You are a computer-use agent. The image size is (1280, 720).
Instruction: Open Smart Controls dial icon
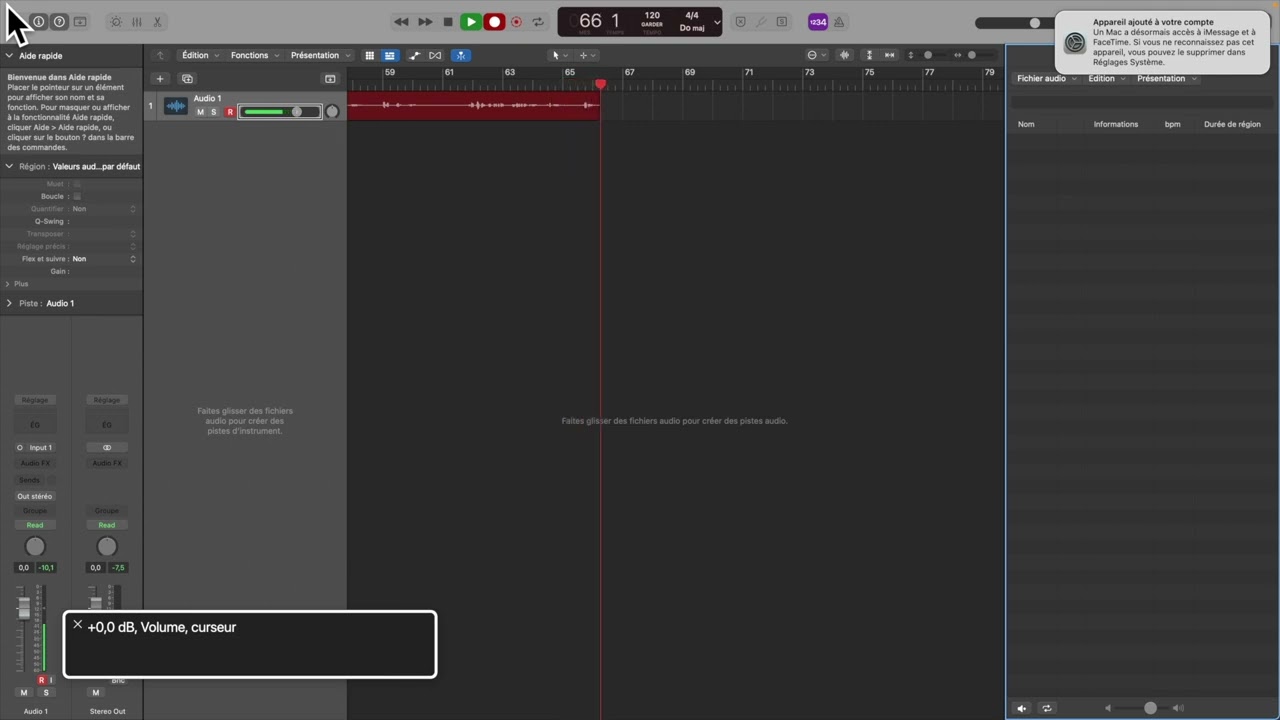115,22
